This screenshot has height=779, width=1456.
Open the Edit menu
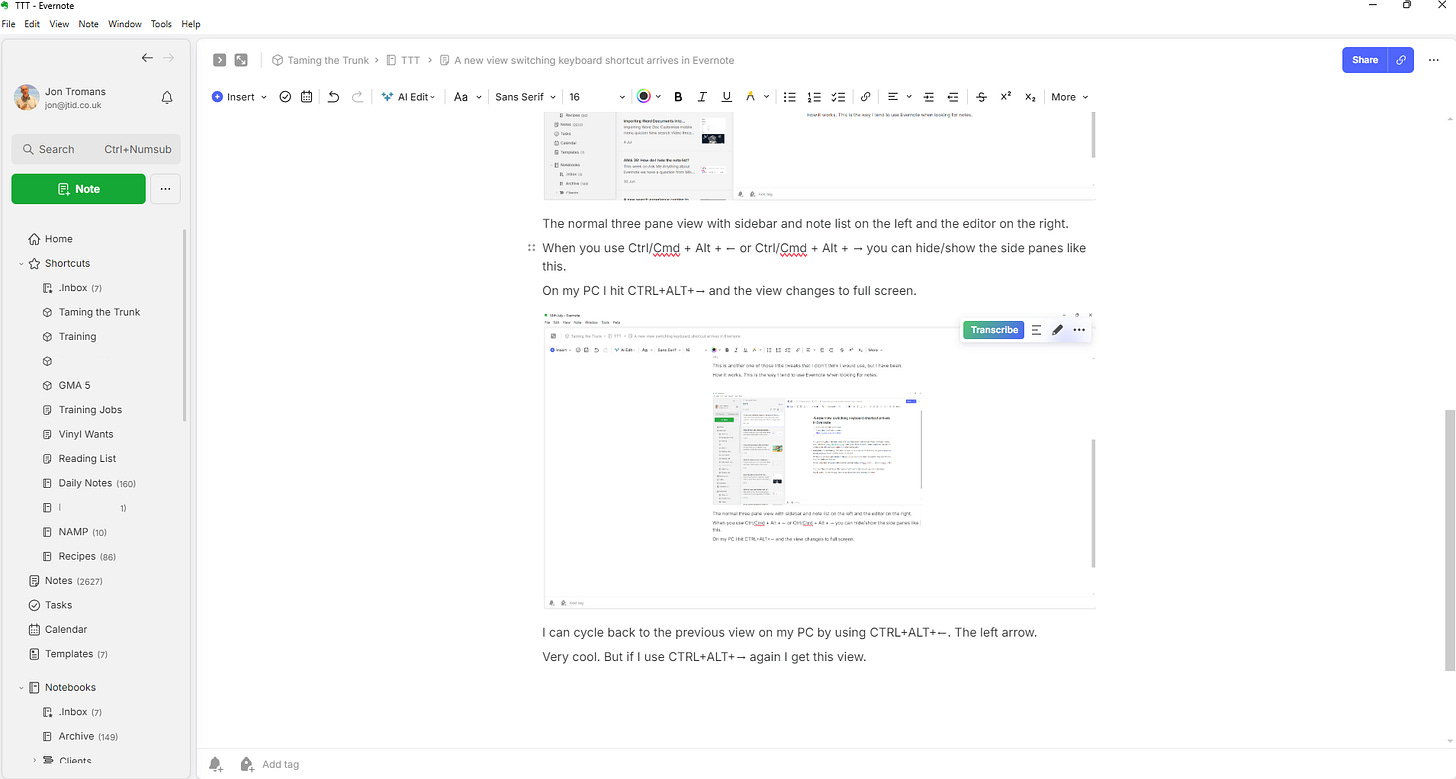(32, 24)
